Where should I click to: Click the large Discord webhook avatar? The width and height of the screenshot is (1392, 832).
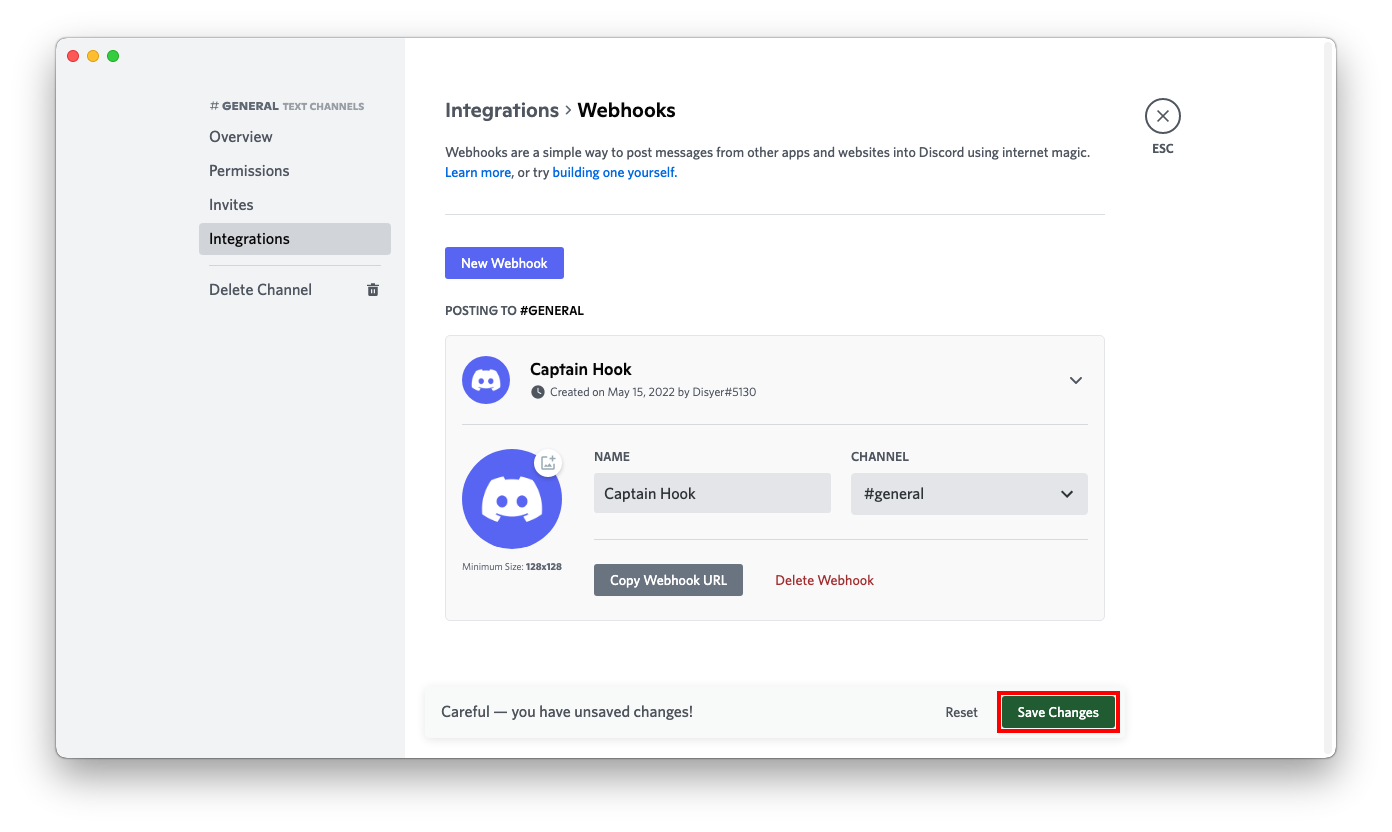point(511,500)
